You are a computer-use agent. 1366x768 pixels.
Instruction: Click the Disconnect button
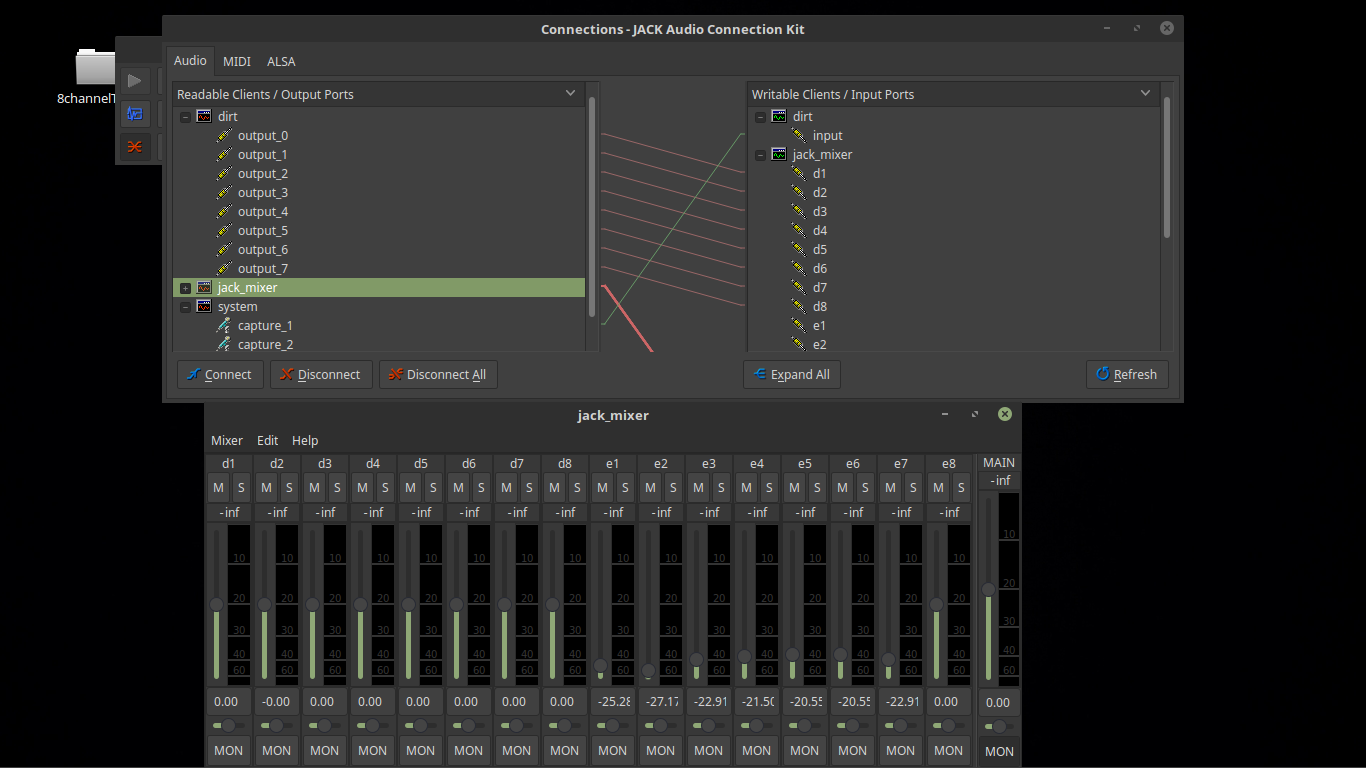click(321, 374)
